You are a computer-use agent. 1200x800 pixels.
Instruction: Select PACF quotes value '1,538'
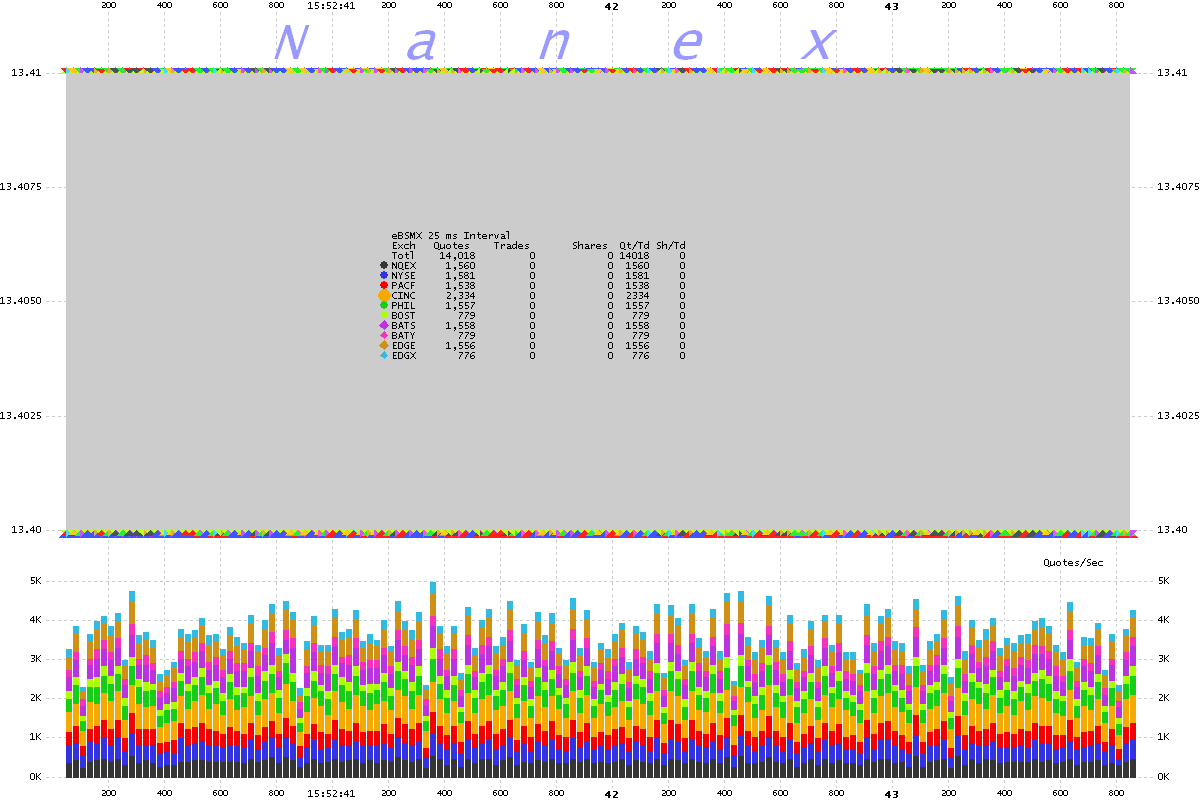460,285
